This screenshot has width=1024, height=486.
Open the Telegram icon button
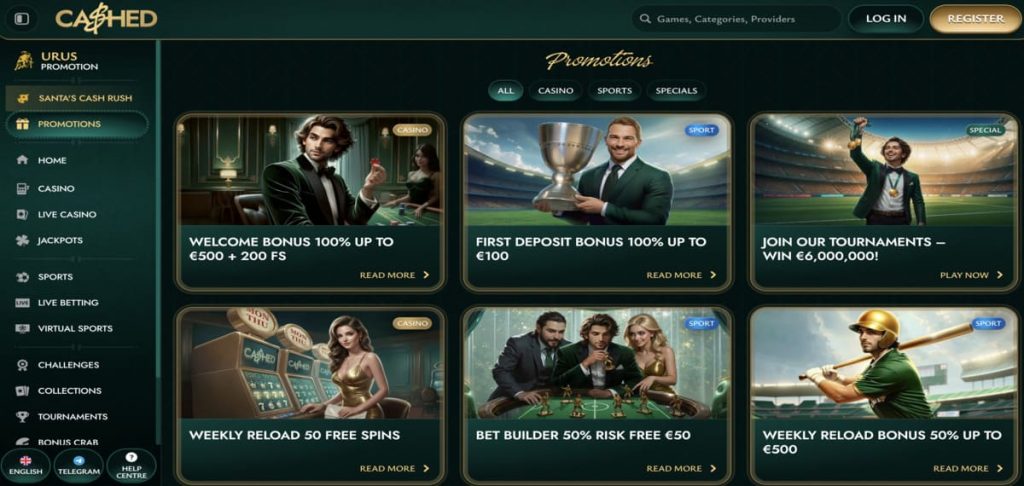(78, 465)
